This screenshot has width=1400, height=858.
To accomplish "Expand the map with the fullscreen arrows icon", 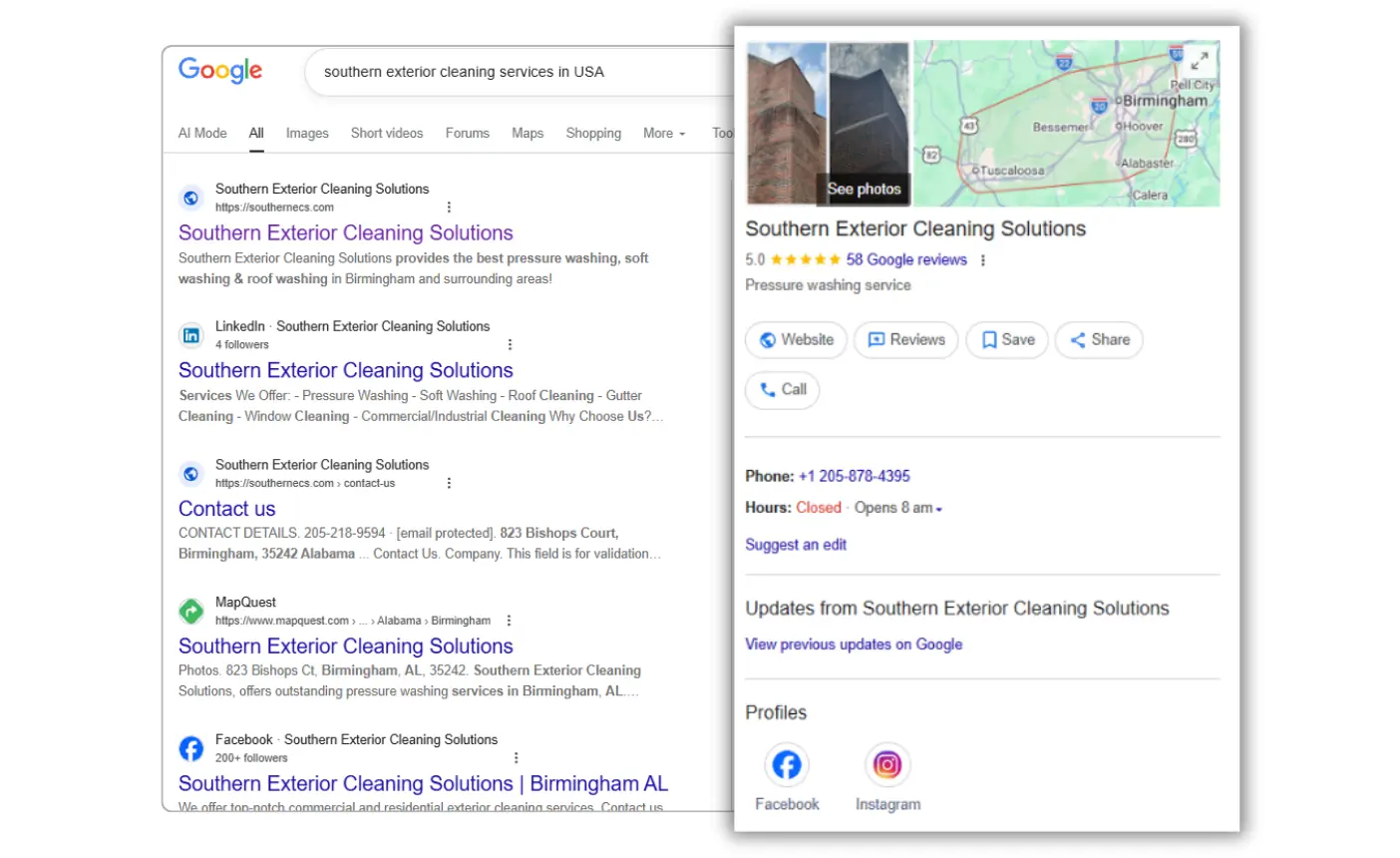I will tap(1200, 61).
